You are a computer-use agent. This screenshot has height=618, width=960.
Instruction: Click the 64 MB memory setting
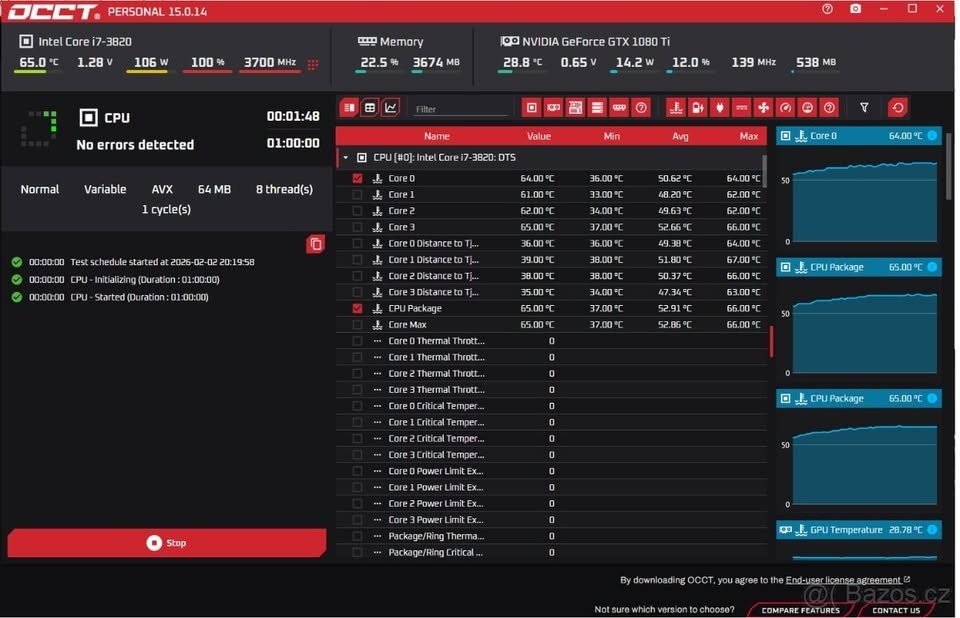[214, 189]
